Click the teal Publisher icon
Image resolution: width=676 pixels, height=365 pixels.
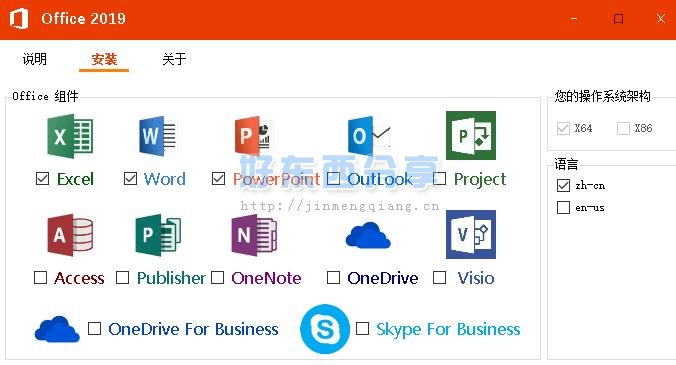coord(158,235)
